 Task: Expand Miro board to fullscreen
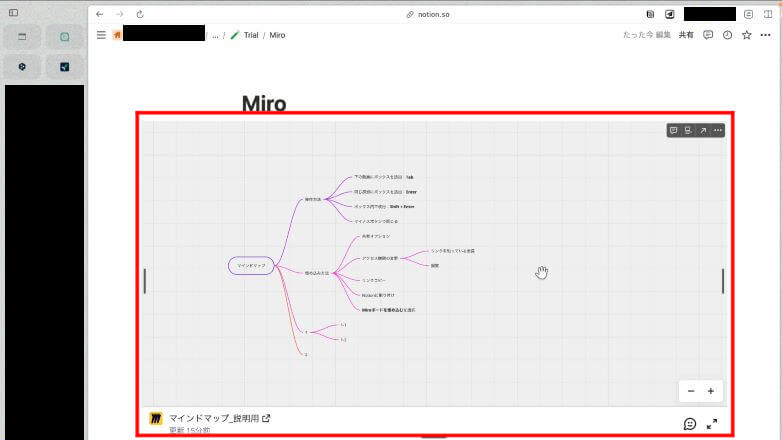click(712, 424)
